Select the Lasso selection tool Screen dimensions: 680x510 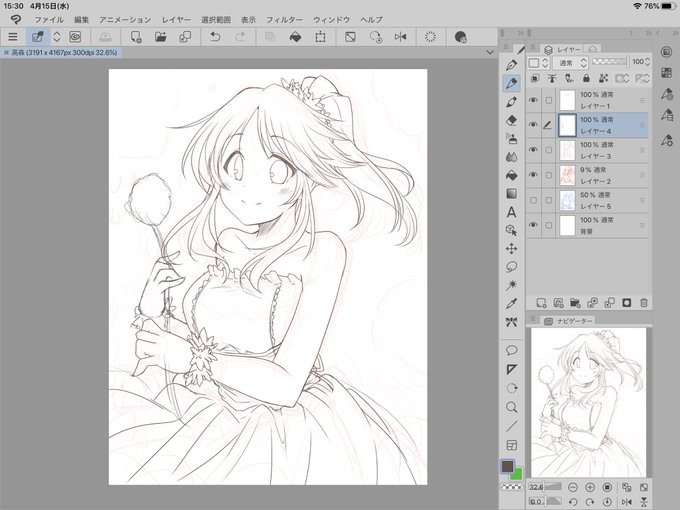512,267
